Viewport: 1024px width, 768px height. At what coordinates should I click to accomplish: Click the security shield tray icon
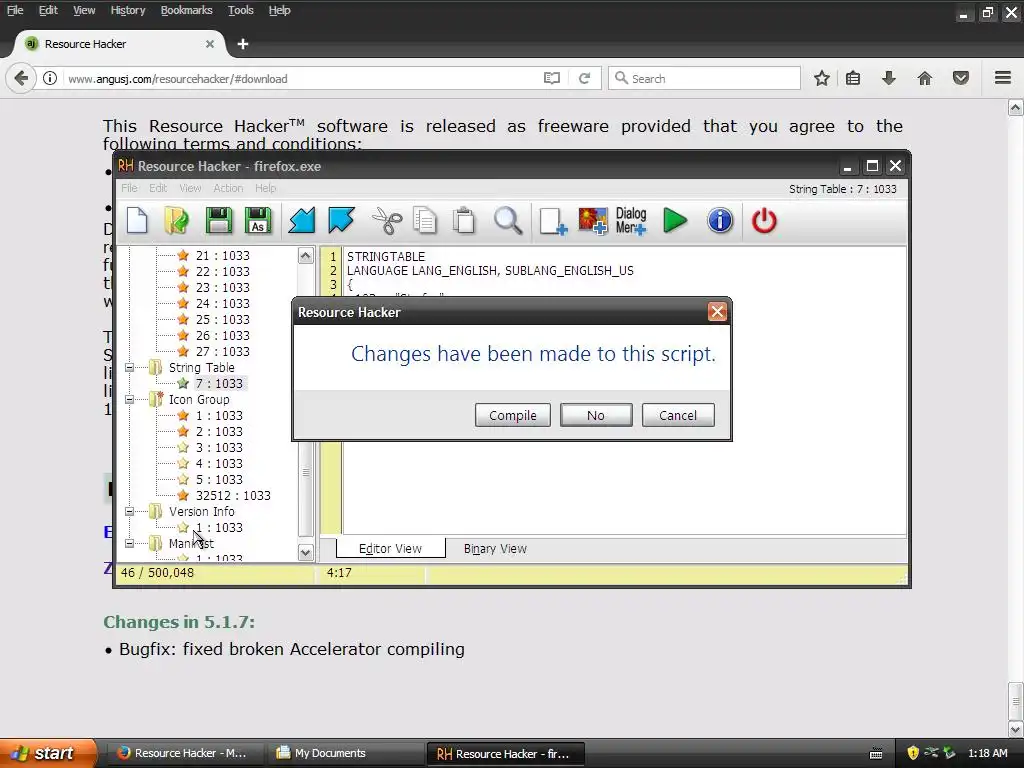coord(913,753)
